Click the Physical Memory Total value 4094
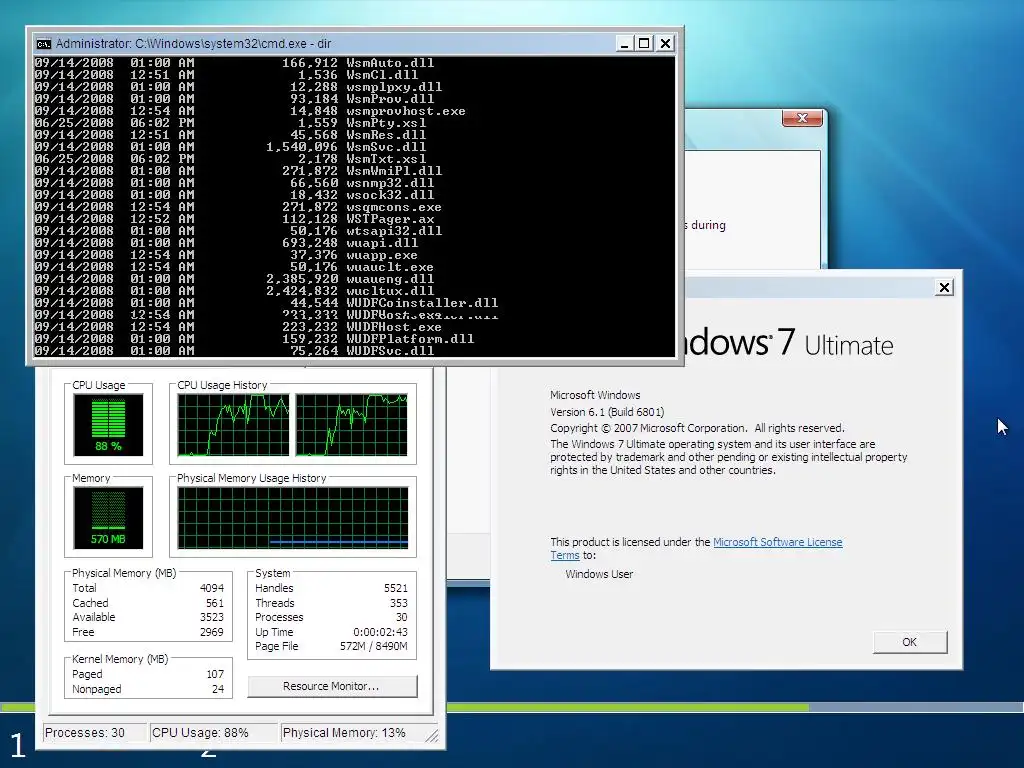 pyautogui.click(x=212, y=588)
